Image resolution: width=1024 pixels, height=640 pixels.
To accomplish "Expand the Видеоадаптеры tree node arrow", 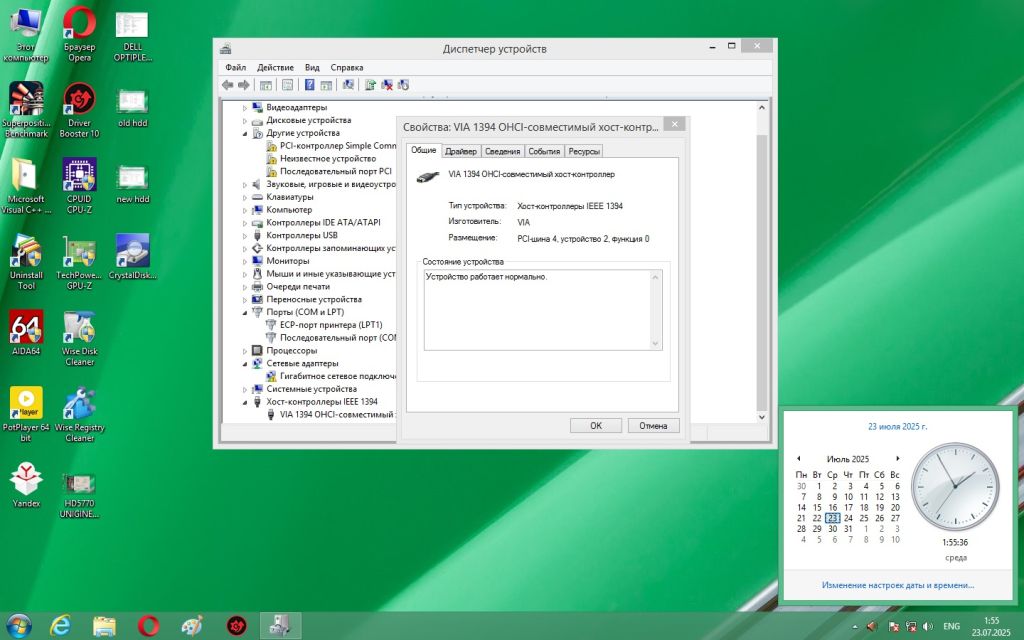I will [x=245, y=108].
